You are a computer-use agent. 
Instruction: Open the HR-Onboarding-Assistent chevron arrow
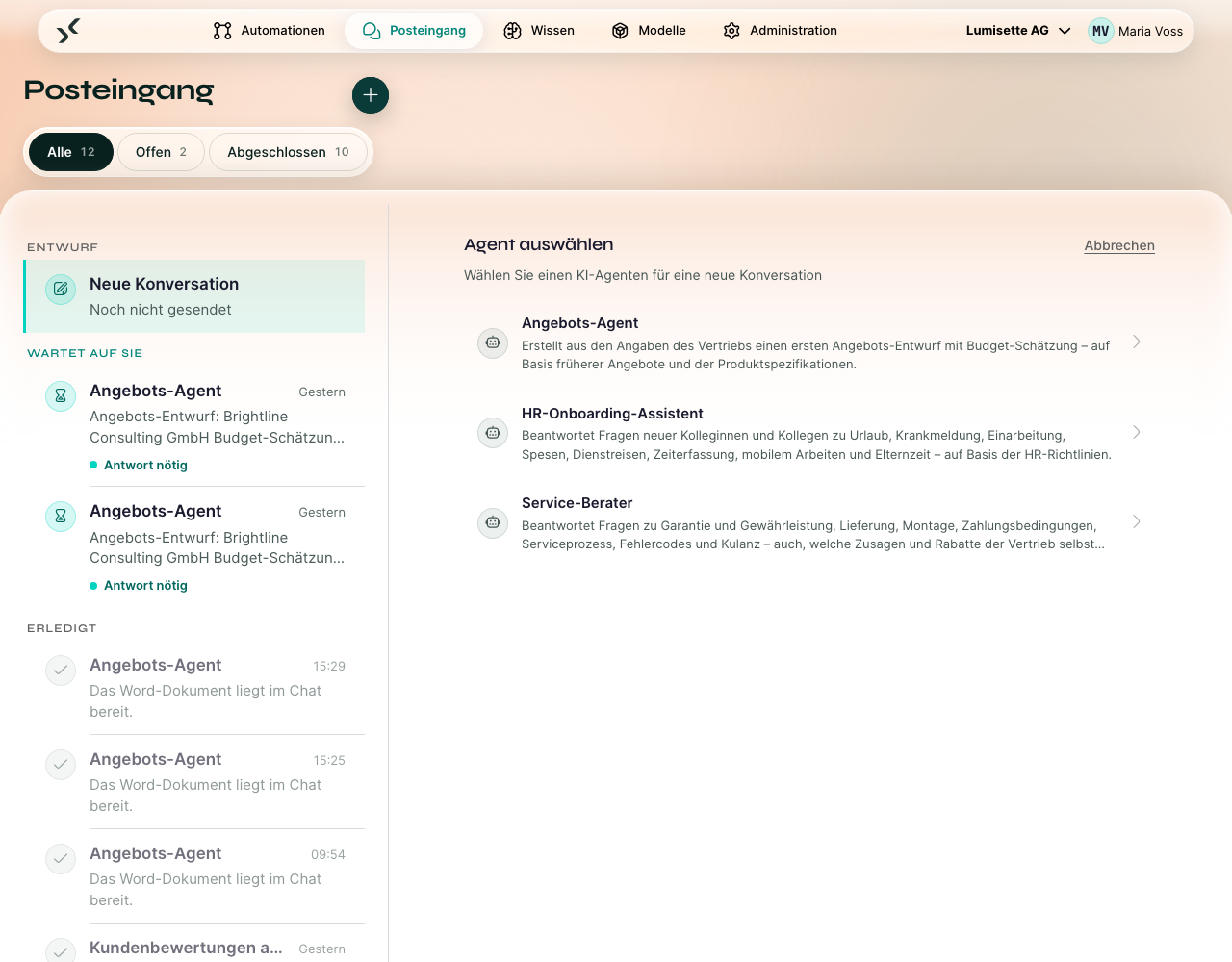tap(1137, 432)
